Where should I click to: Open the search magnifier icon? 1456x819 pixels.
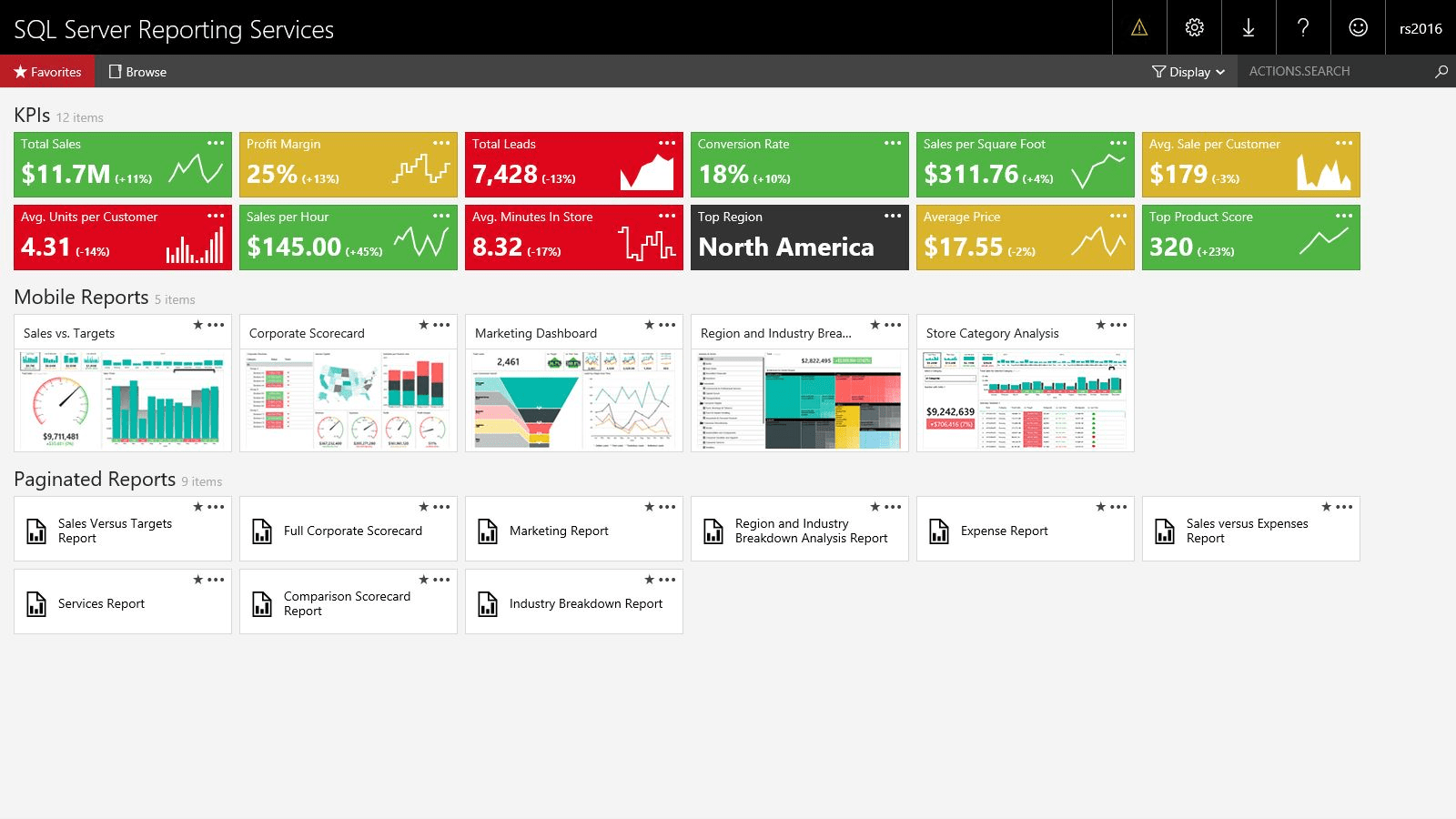pyautogui.click(x=1441, y=70)
